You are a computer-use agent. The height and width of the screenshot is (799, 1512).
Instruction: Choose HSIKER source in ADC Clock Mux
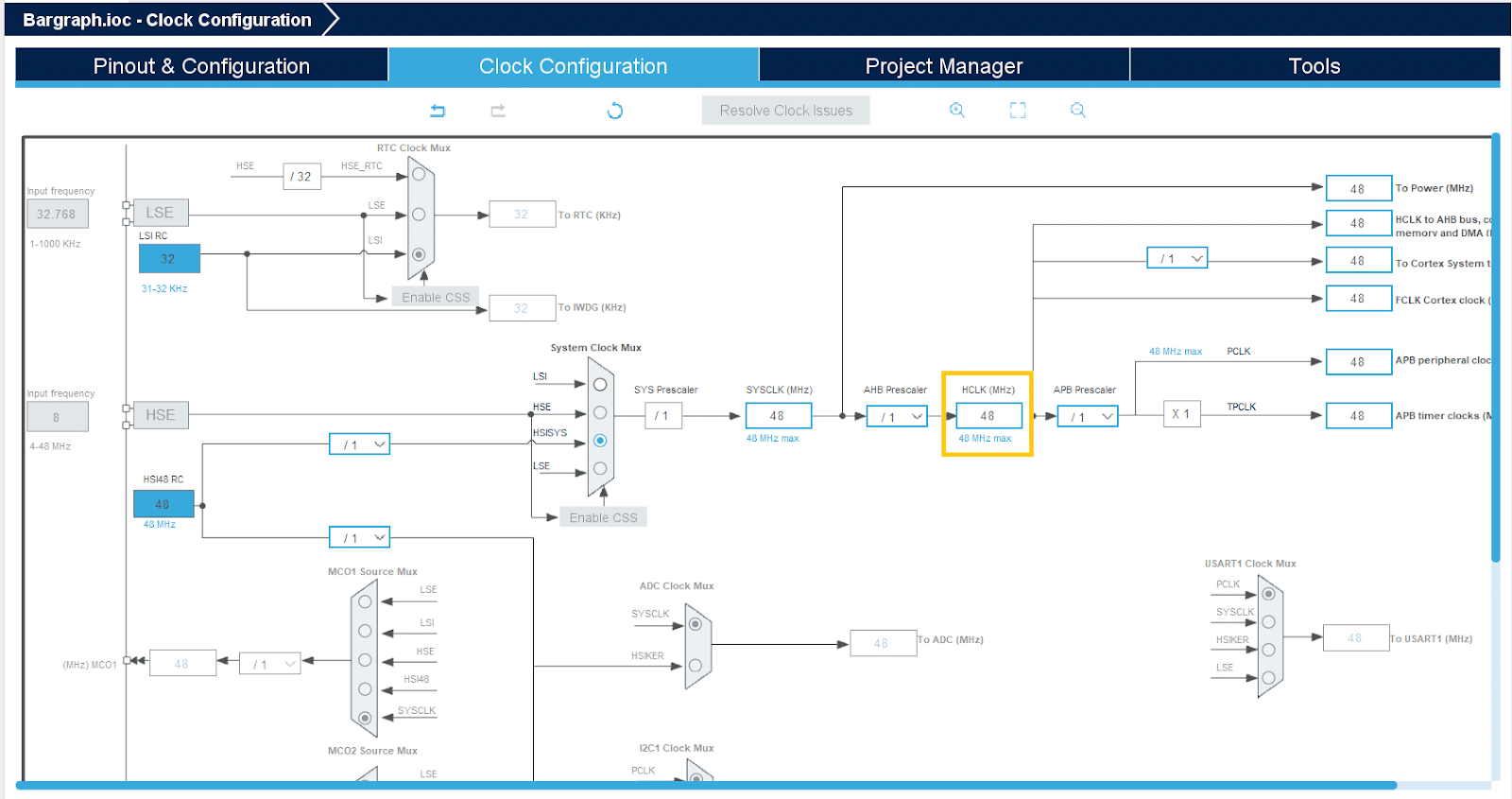[696, 666]
